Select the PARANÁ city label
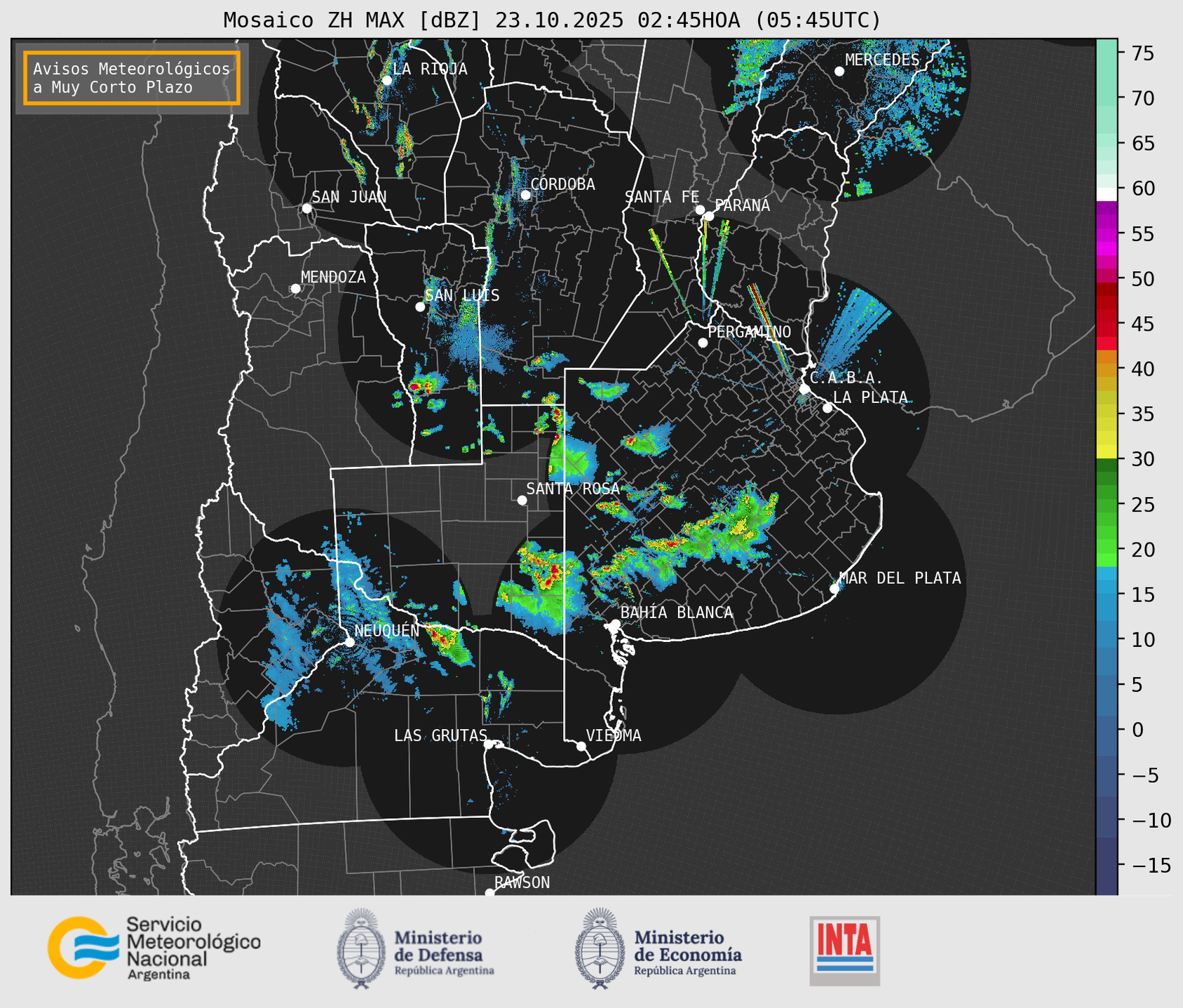The height and width of the screenshot is (1008, 1183). pos(743,205)
